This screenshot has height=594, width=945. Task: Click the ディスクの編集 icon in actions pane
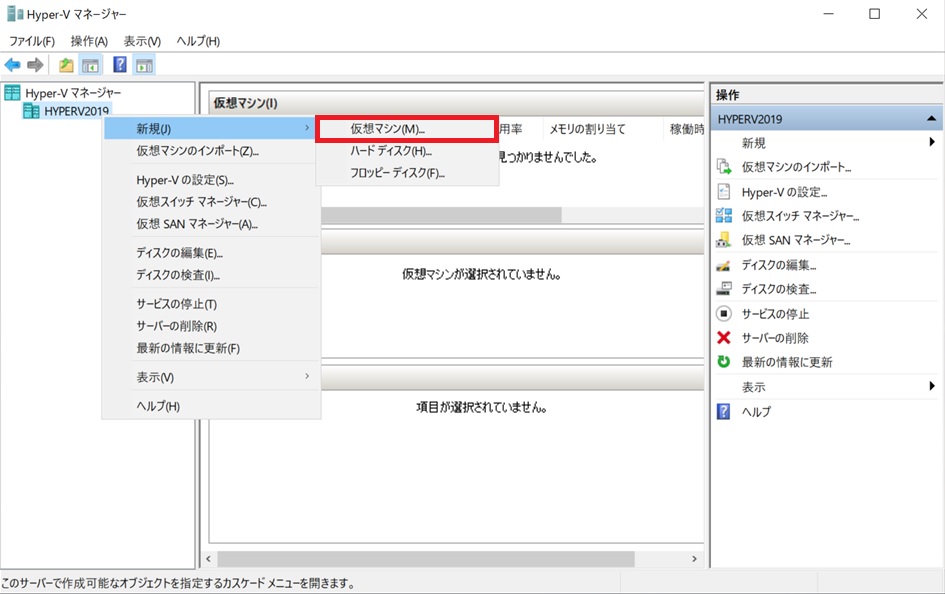point(724,265)
